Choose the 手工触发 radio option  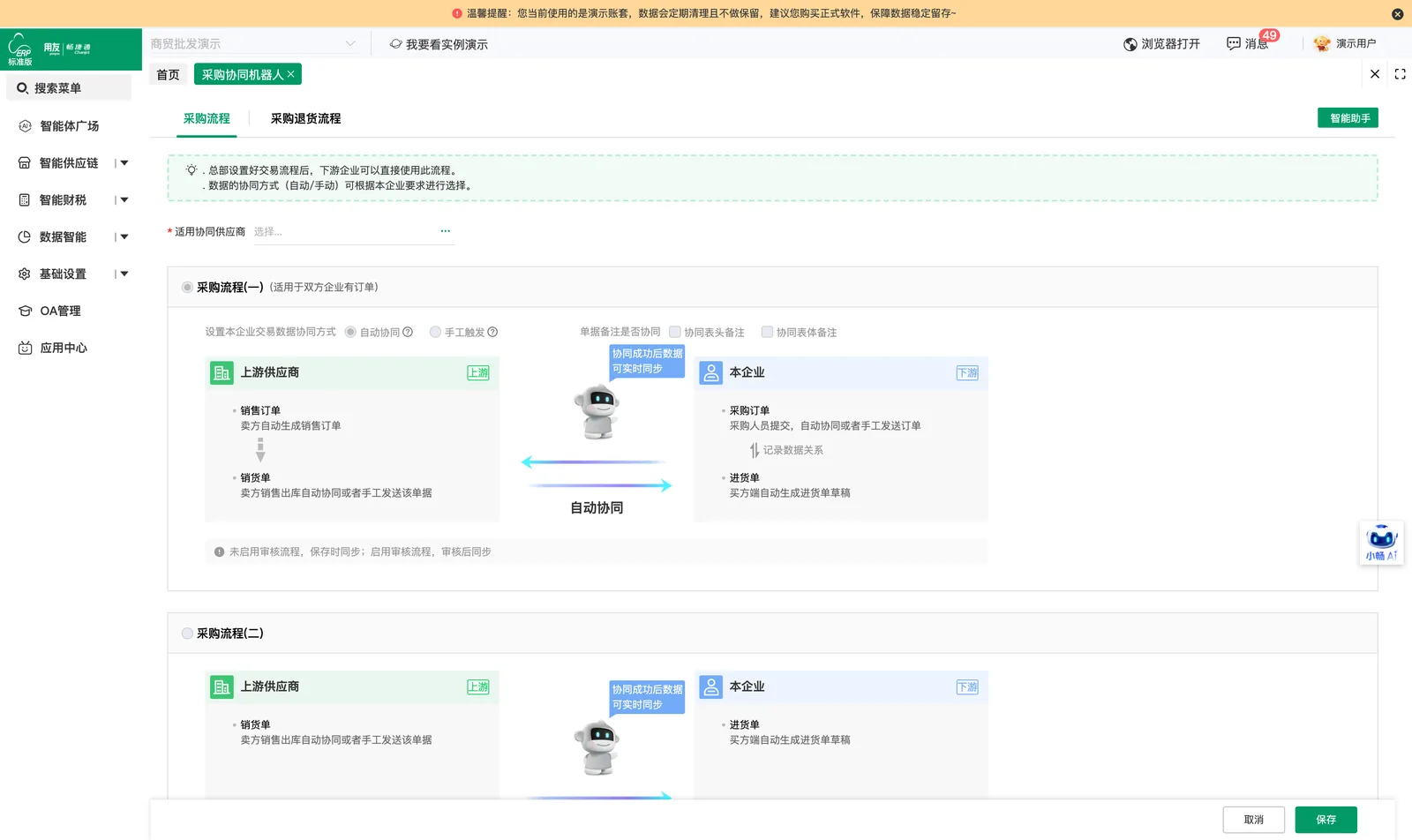click(x=435, y=333)
